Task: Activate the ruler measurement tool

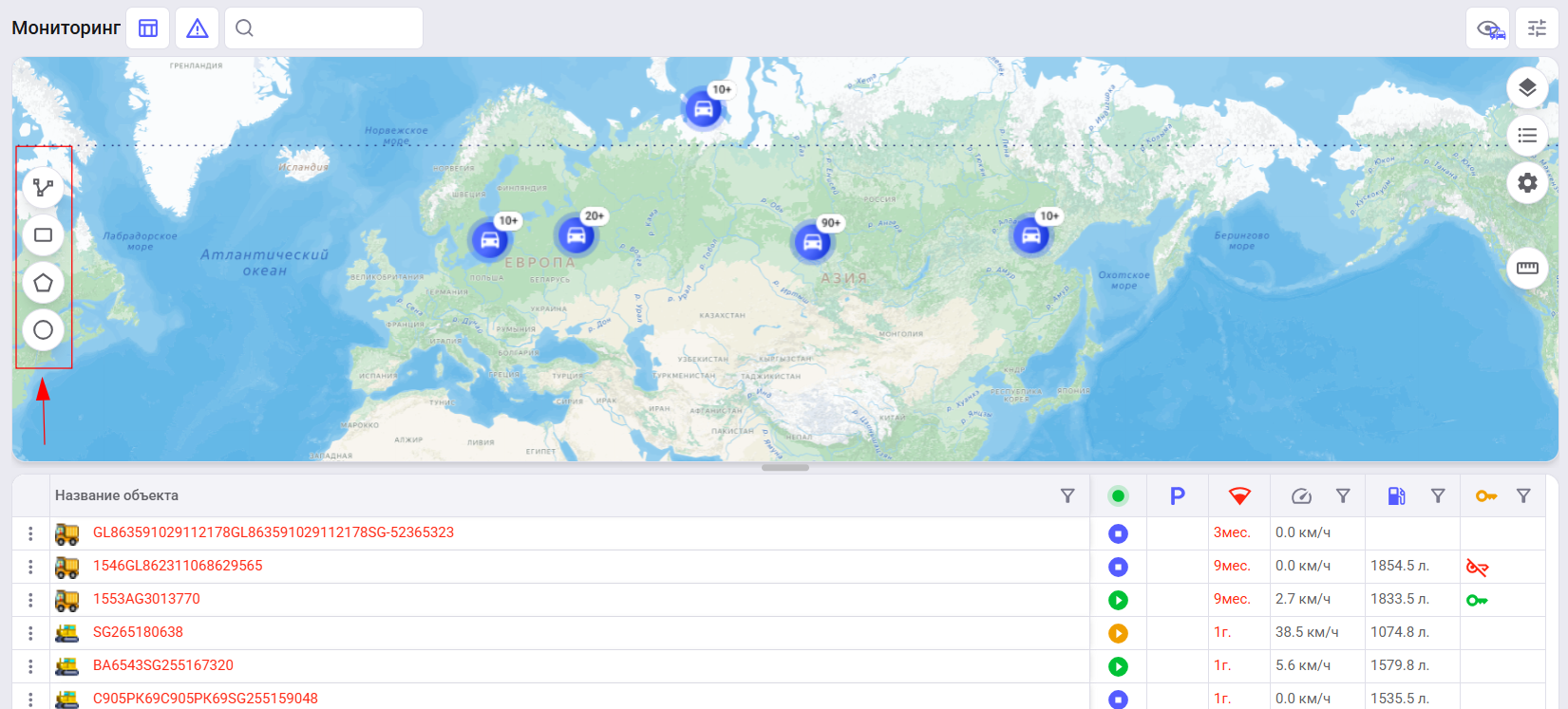Action: (x=1527, y=268)
